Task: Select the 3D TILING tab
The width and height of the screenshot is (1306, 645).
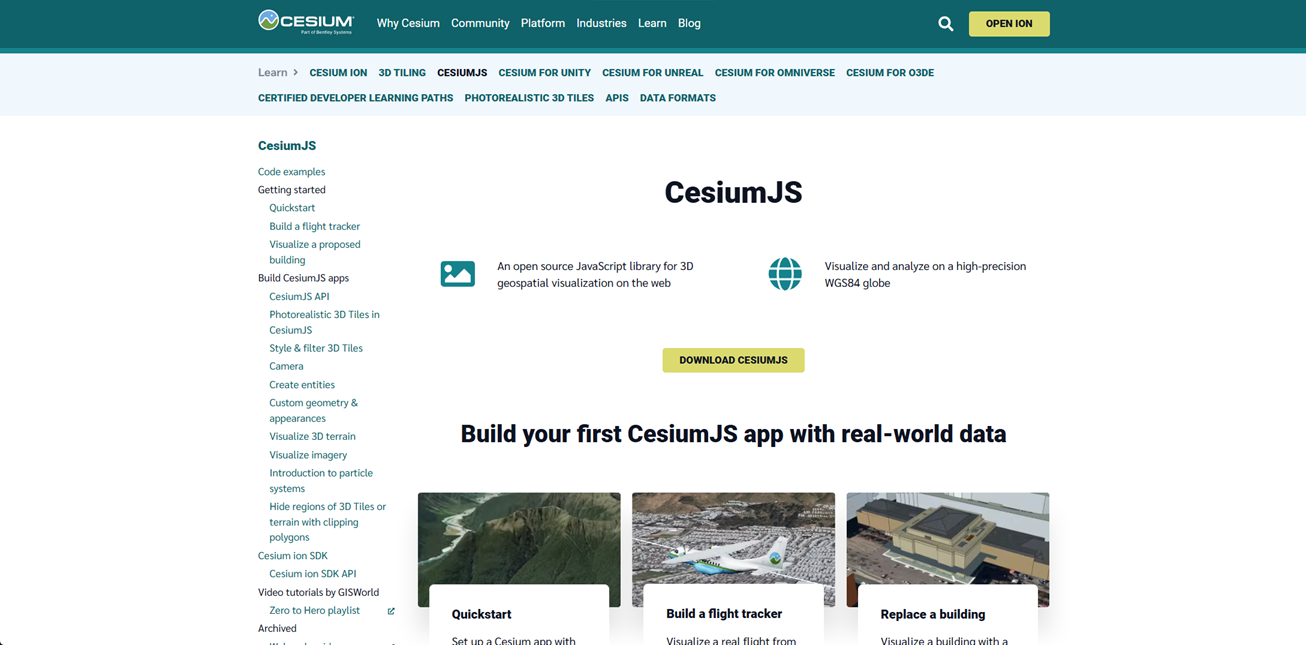Action: [x=402, y=73]
